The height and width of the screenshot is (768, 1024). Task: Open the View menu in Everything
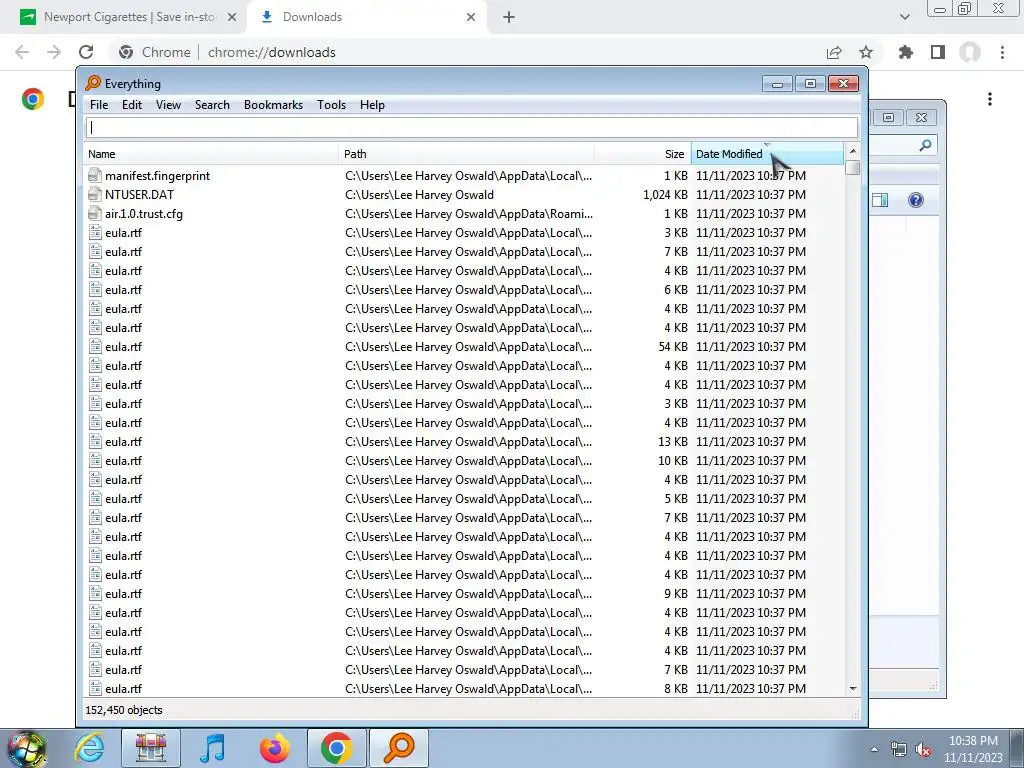point(168,104)
